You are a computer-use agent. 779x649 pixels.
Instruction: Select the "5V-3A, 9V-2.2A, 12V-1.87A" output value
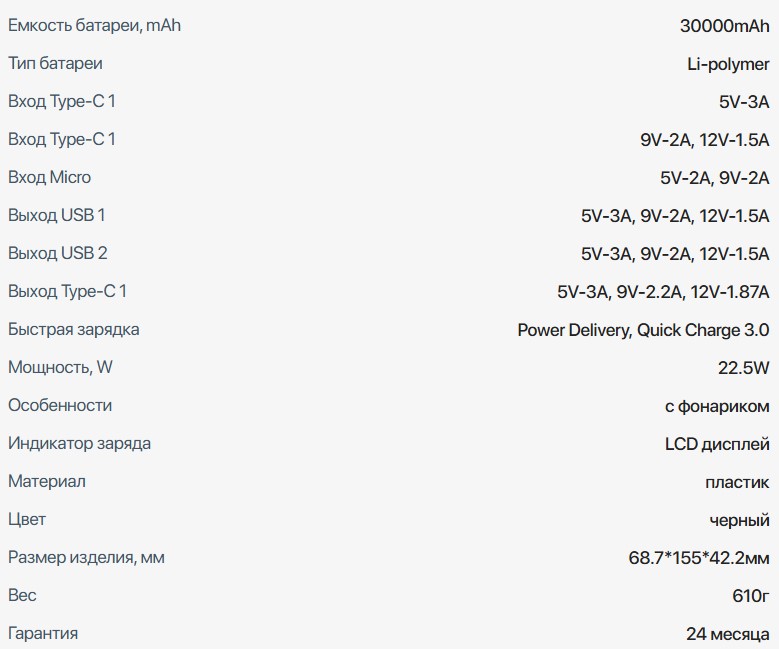(x=663, y=292)
